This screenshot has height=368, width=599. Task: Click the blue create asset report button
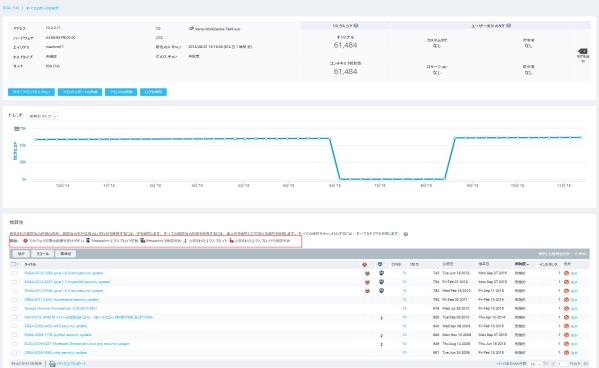click(x=80, y=92)
